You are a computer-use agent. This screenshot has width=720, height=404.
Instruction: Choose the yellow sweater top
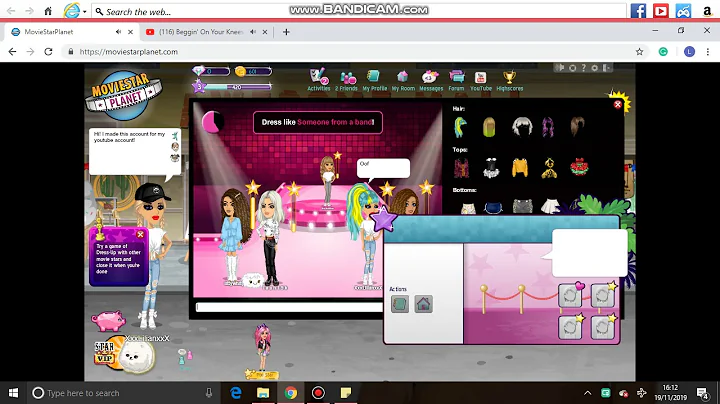[x=520, y=168]
